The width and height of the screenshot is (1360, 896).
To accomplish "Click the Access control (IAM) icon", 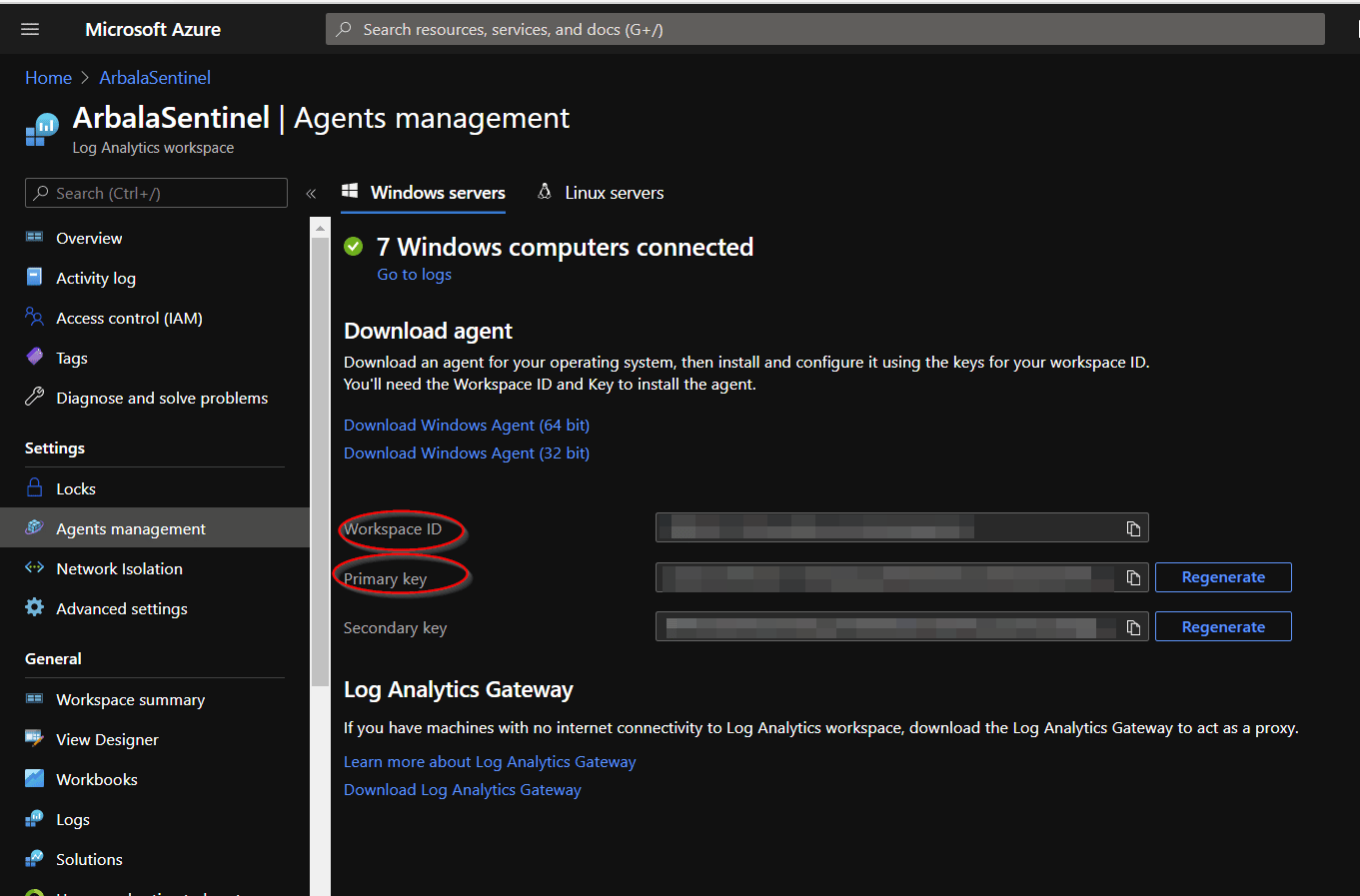I will [x=34, y=317].
